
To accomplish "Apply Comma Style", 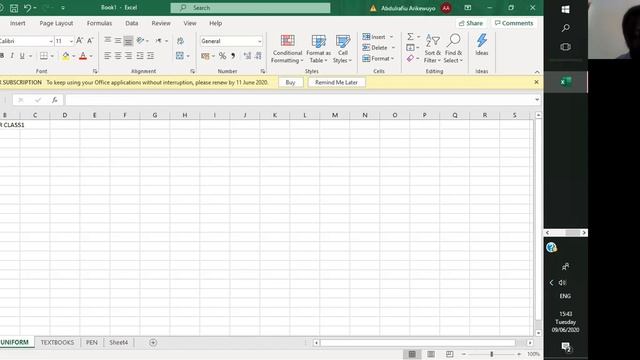I will click(x=233, y=56).
